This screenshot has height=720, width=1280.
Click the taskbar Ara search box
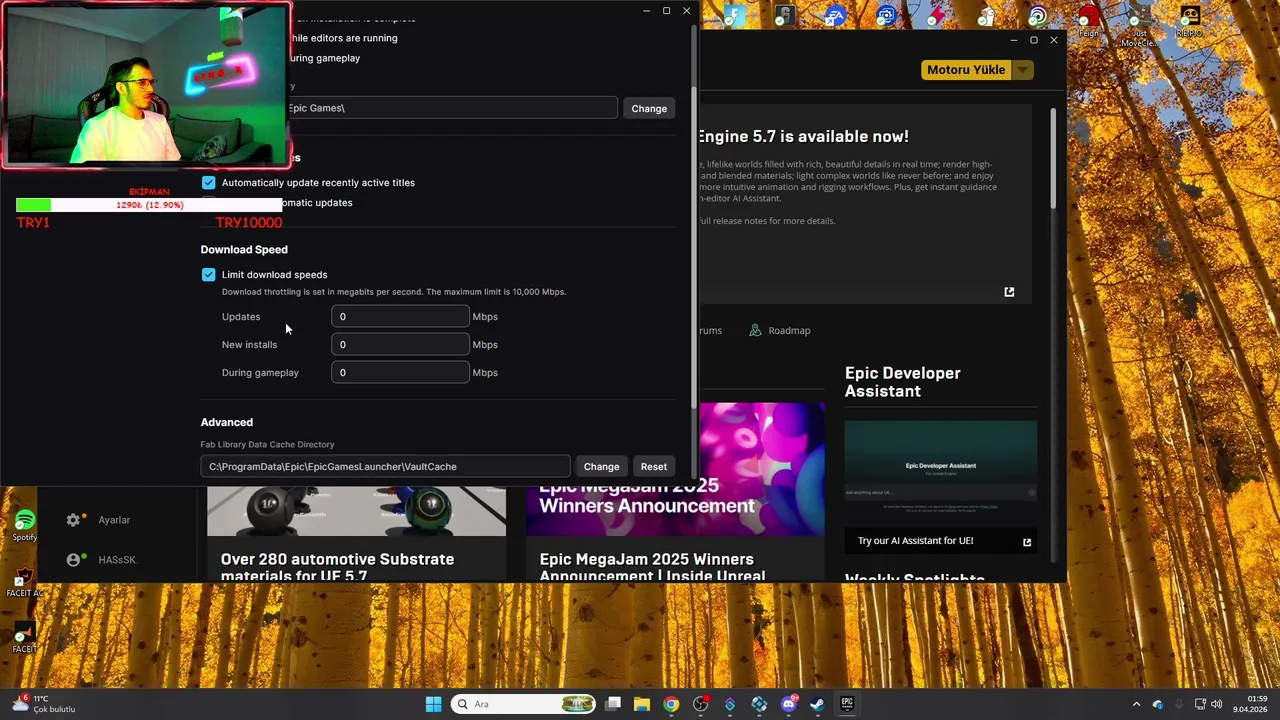(525, 704)
